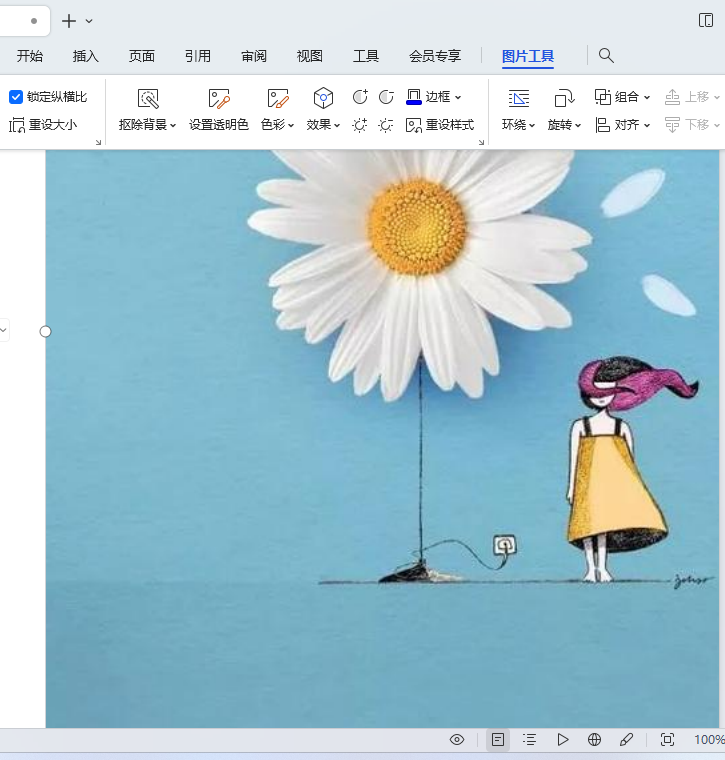Uncheck the 锁定纵横比 checkbox
This screenshot has height=760, width=725.
(16, 97)
